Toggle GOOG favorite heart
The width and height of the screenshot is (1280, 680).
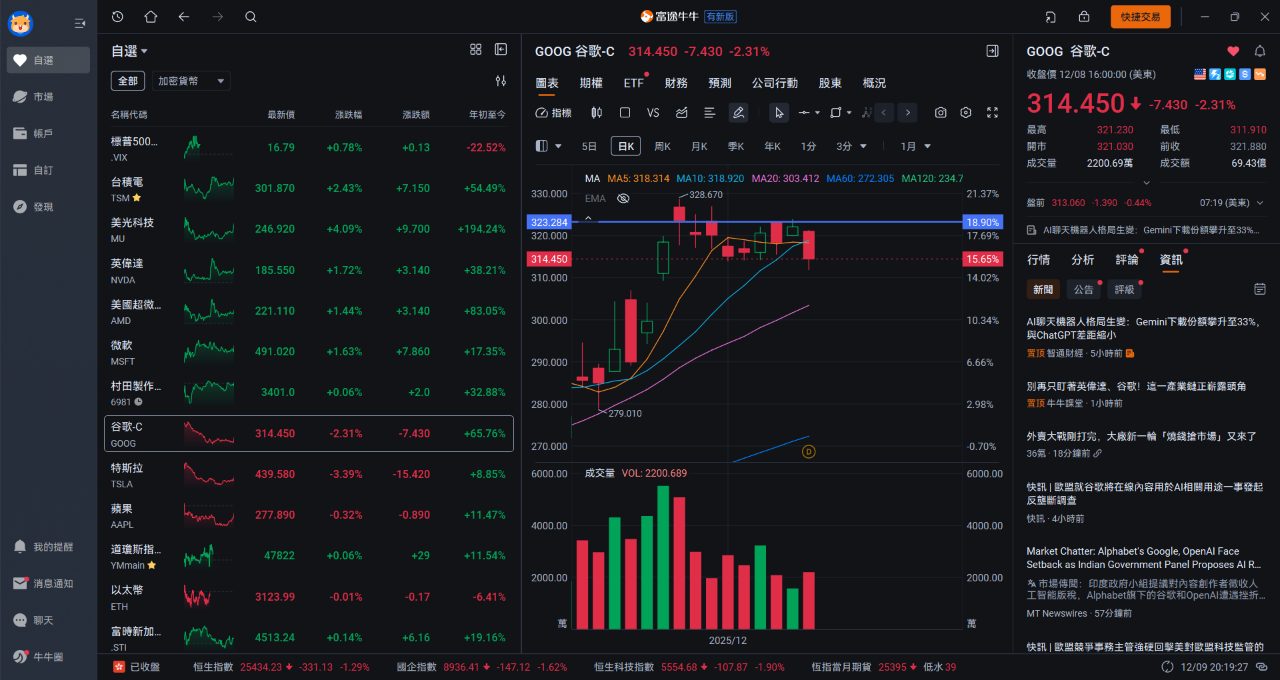coord(1233,51)
